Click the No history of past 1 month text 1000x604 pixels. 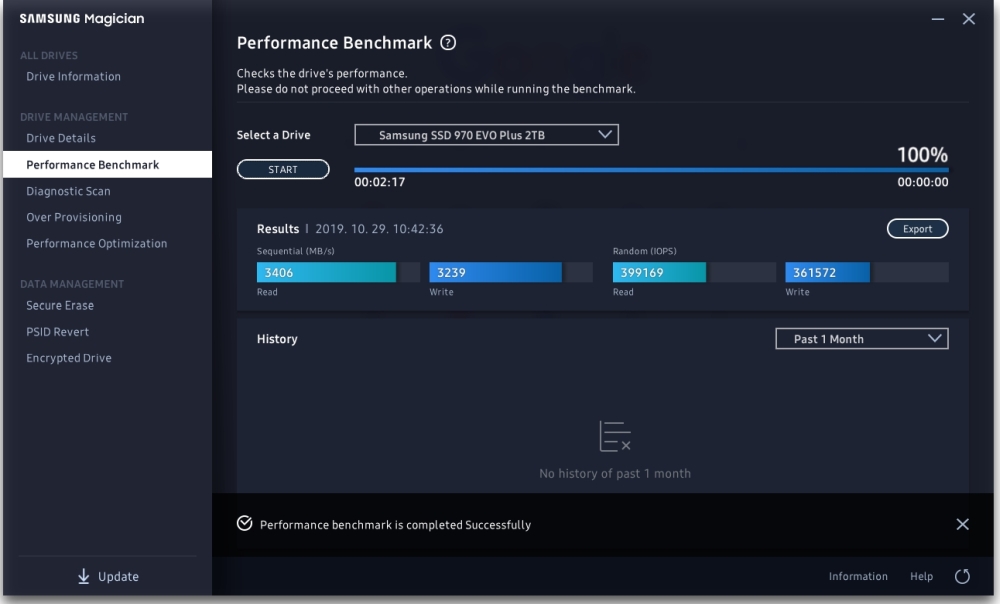click(x=615, y=473)
